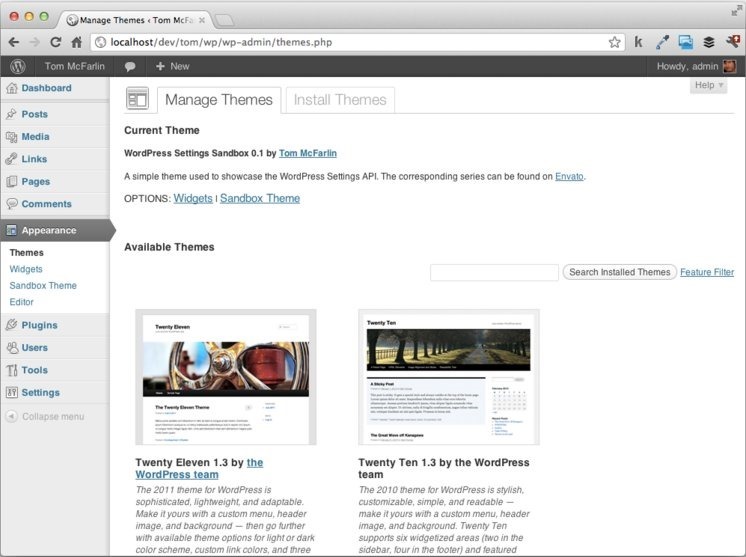746x557 pixels.
Task: Click the Available Themes heading
Action: pos(169,247)
